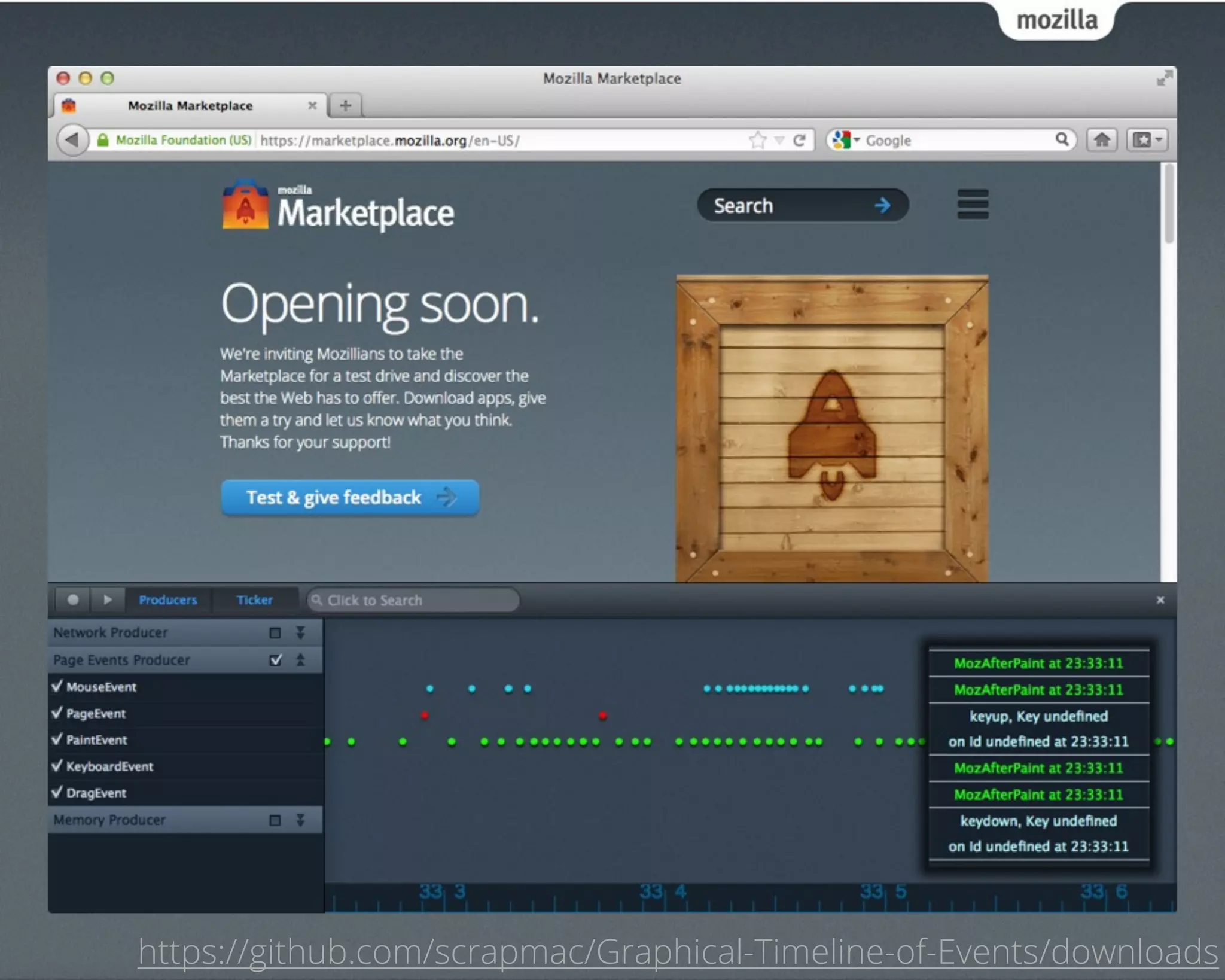Open the Marketplace hamburger menu icon
Image resolution: width=1225 pixels, height=980 pixels.
tap(973, 205)
